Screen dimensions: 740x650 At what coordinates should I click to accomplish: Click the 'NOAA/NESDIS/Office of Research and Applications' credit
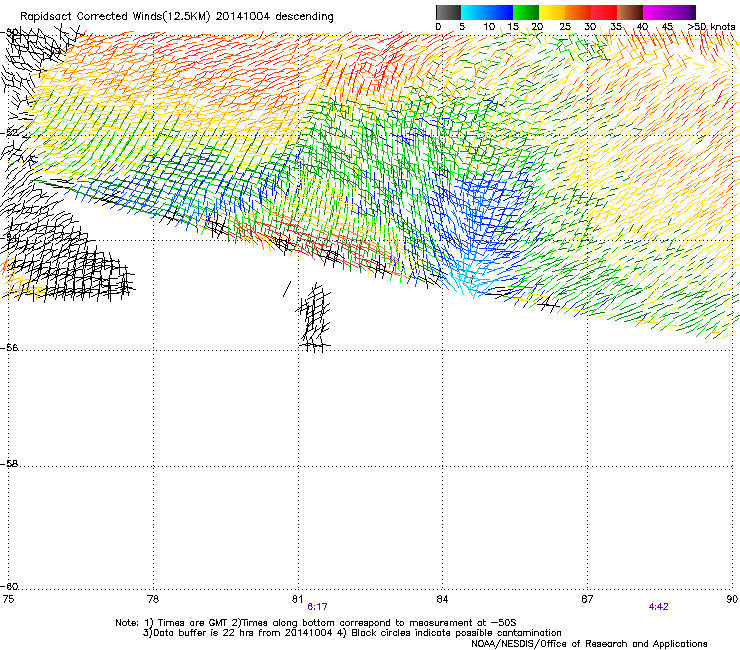click(x=589, y=644)
